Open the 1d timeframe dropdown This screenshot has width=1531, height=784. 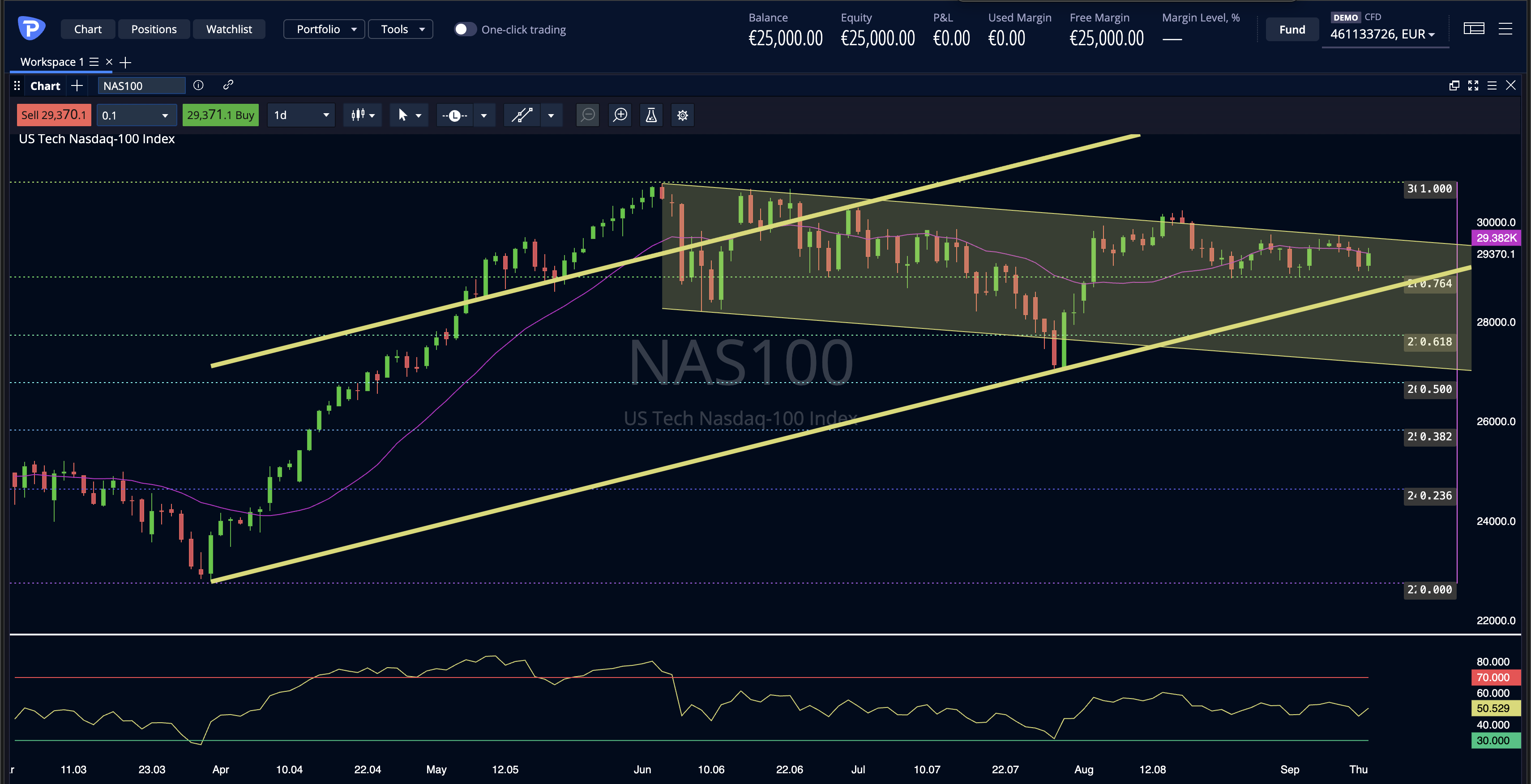301,115
